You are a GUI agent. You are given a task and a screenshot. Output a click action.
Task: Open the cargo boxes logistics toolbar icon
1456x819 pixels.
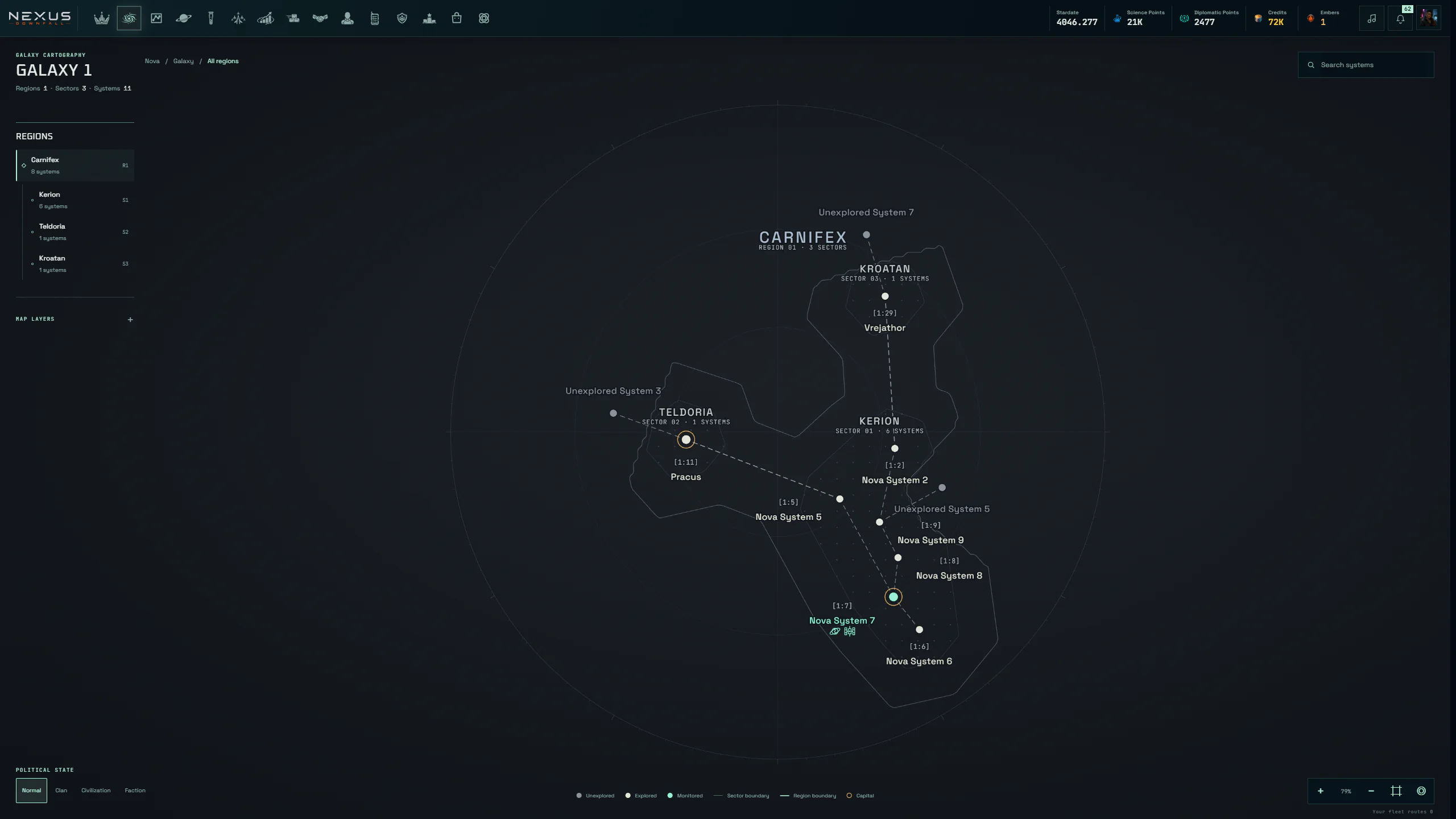tap(293, 18)
